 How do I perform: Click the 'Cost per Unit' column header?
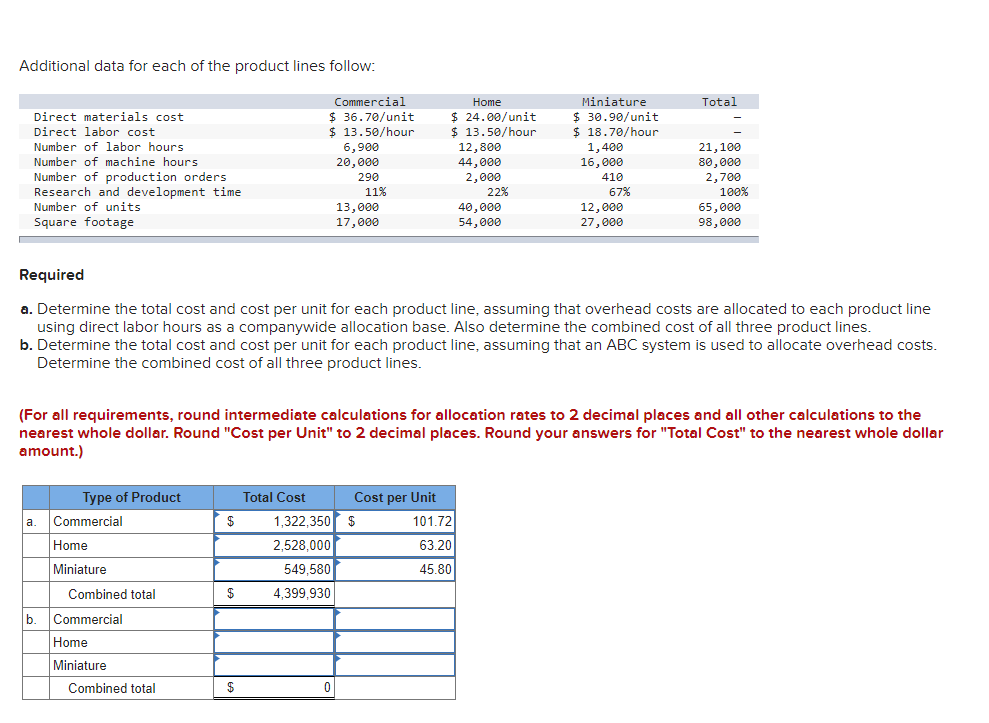[395, 497]
